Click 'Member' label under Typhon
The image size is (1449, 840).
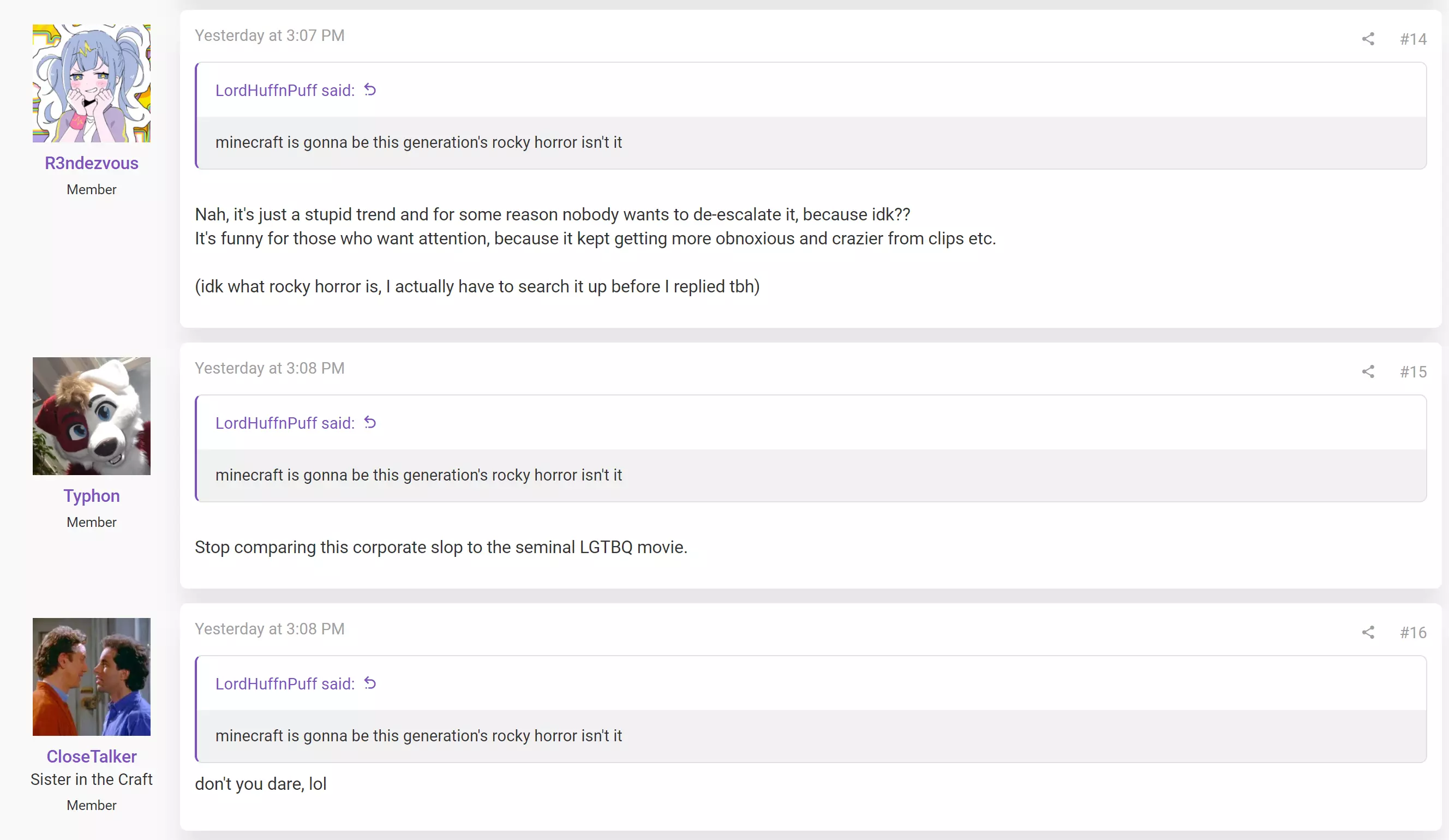[92, 523]
